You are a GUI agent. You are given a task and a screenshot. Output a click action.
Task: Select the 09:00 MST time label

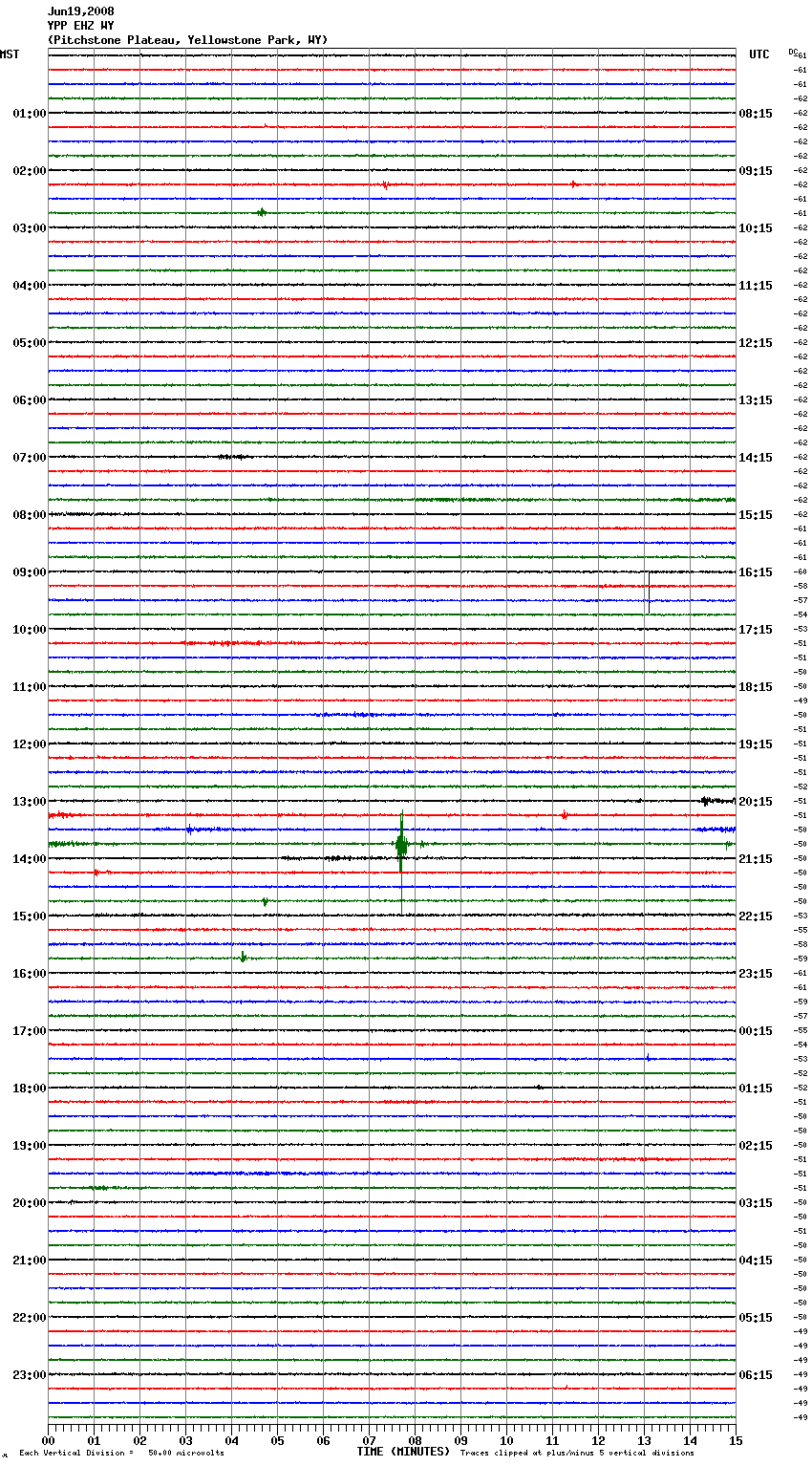click(x=30, y=572)
